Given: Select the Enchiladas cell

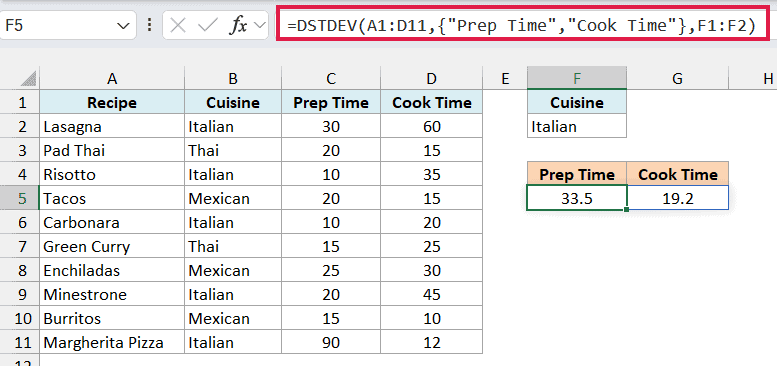Looking at the screenshot, I should click(112, 271).
